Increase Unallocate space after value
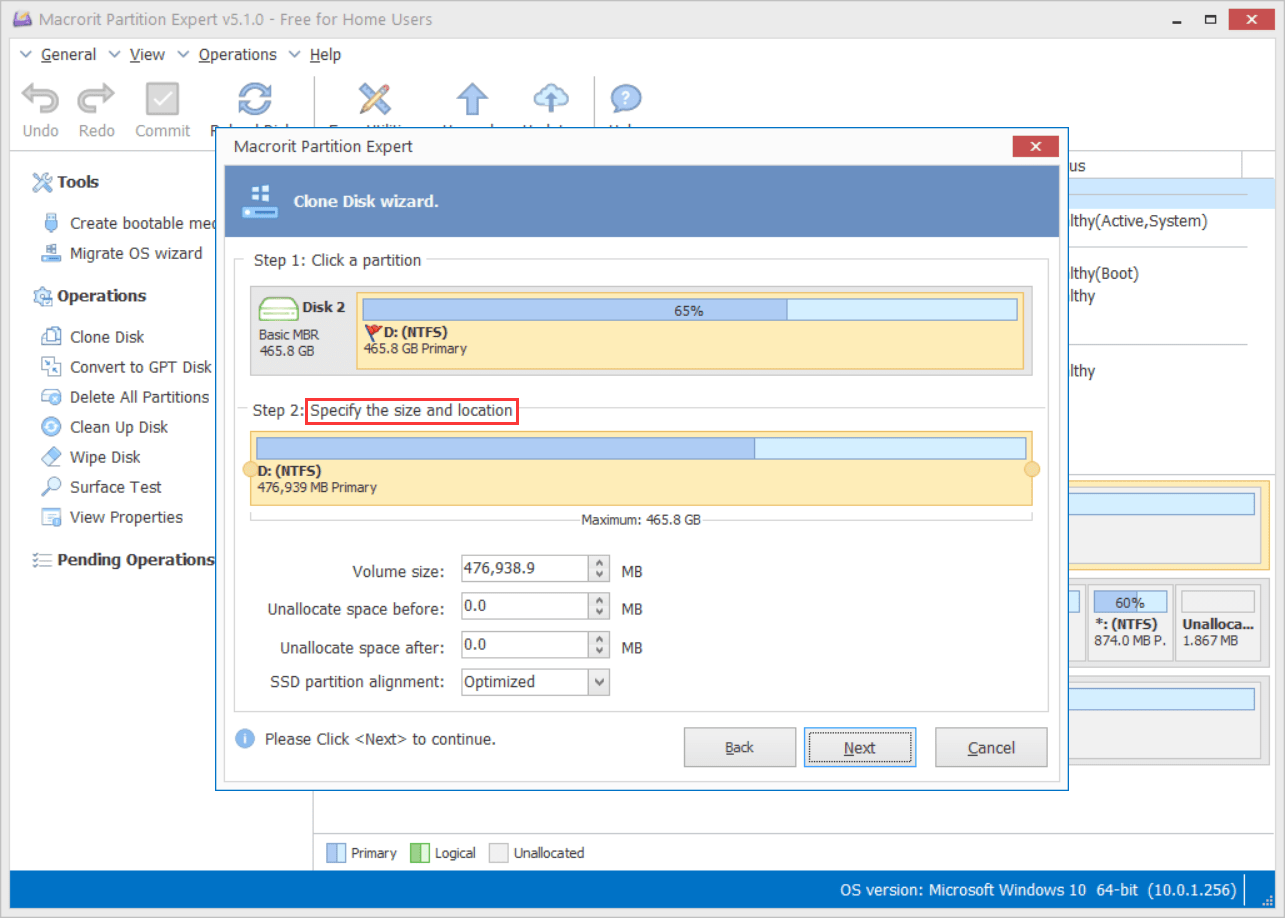1285x918 pixels. tap(599, 638)
